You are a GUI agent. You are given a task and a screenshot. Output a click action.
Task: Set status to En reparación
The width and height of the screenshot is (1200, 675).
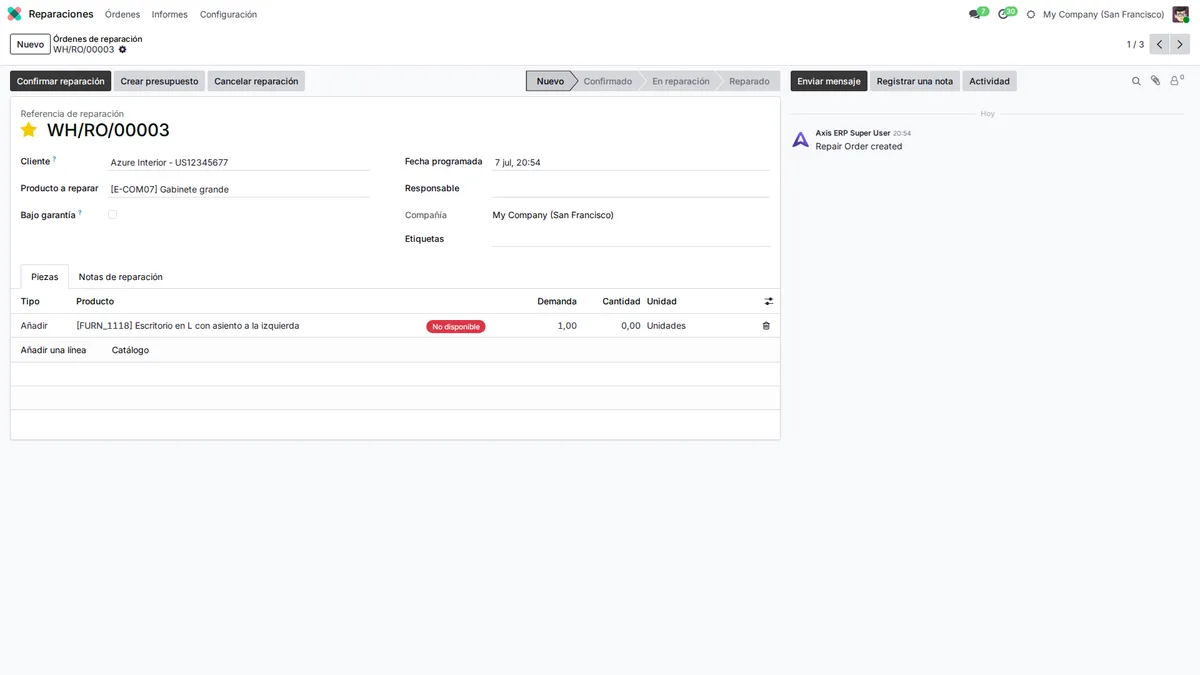tap(680, 81)
